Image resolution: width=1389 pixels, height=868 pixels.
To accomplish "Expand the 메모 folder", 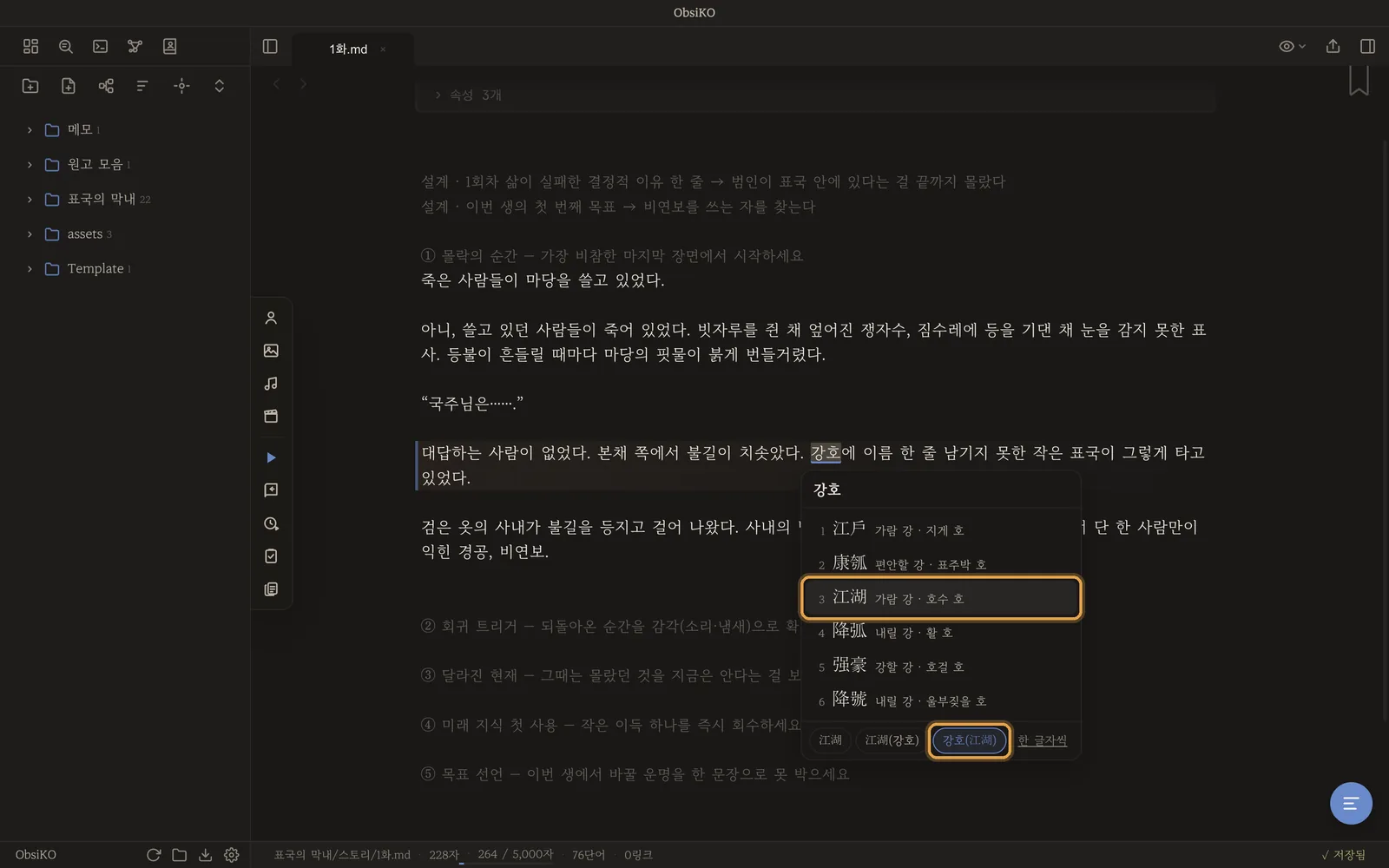I will click(x=30, y=129).
